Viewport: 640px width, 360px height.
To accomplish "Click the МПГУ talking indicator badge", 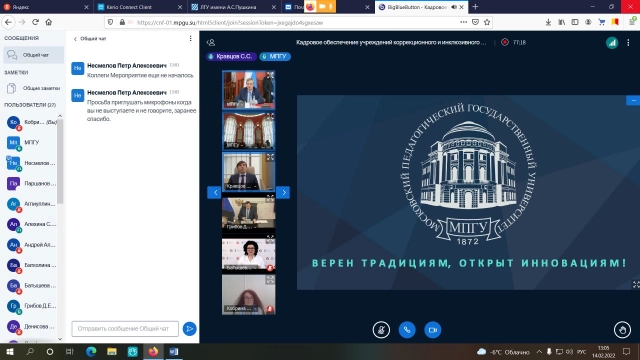I will coord(275,56).
